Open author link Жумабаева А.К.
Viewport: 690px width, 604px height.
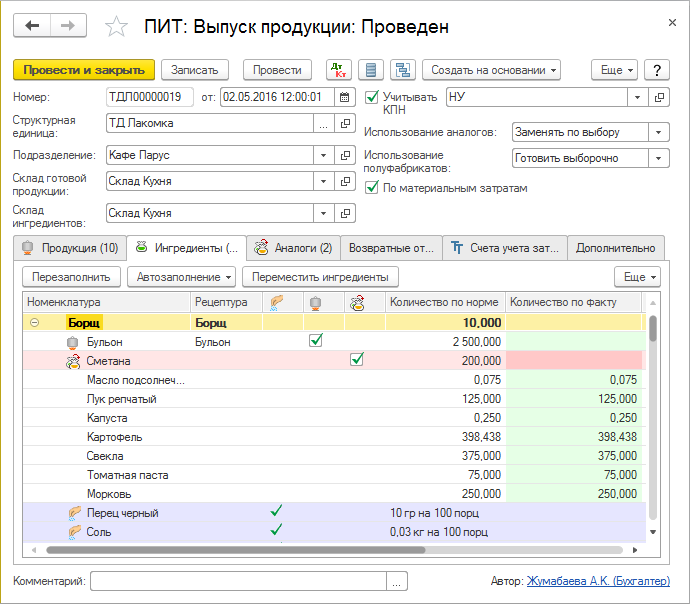tap(598, 581)
